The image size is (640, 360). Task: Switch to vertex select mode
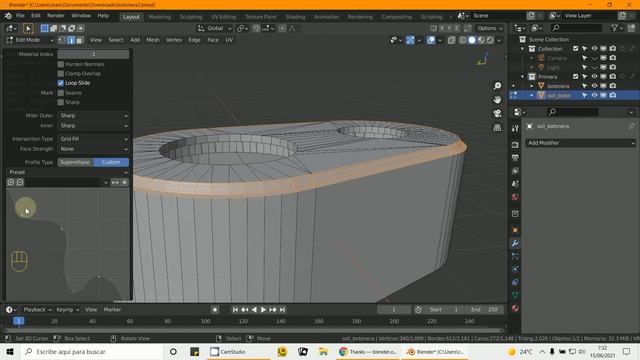[62, 40]
